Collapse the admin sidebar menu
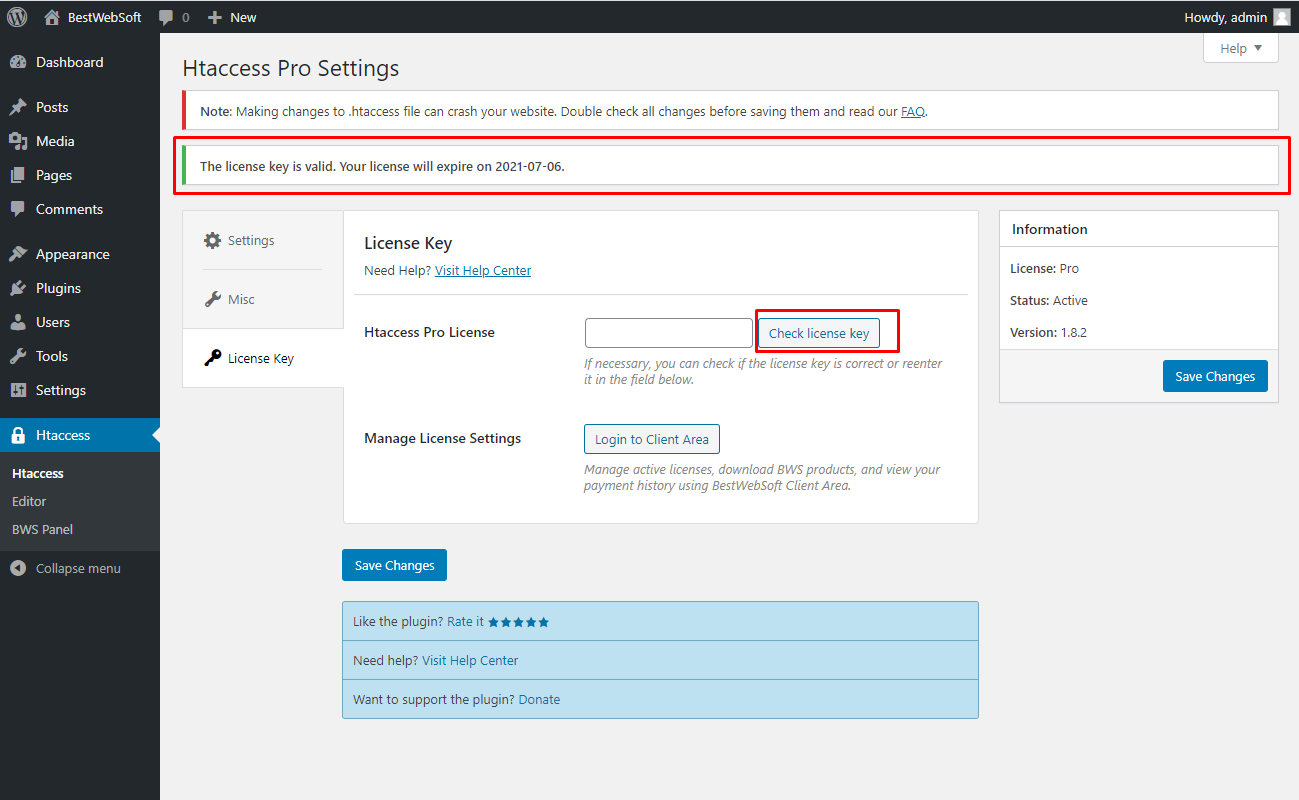1299x800 pixels. click(80, 568)
